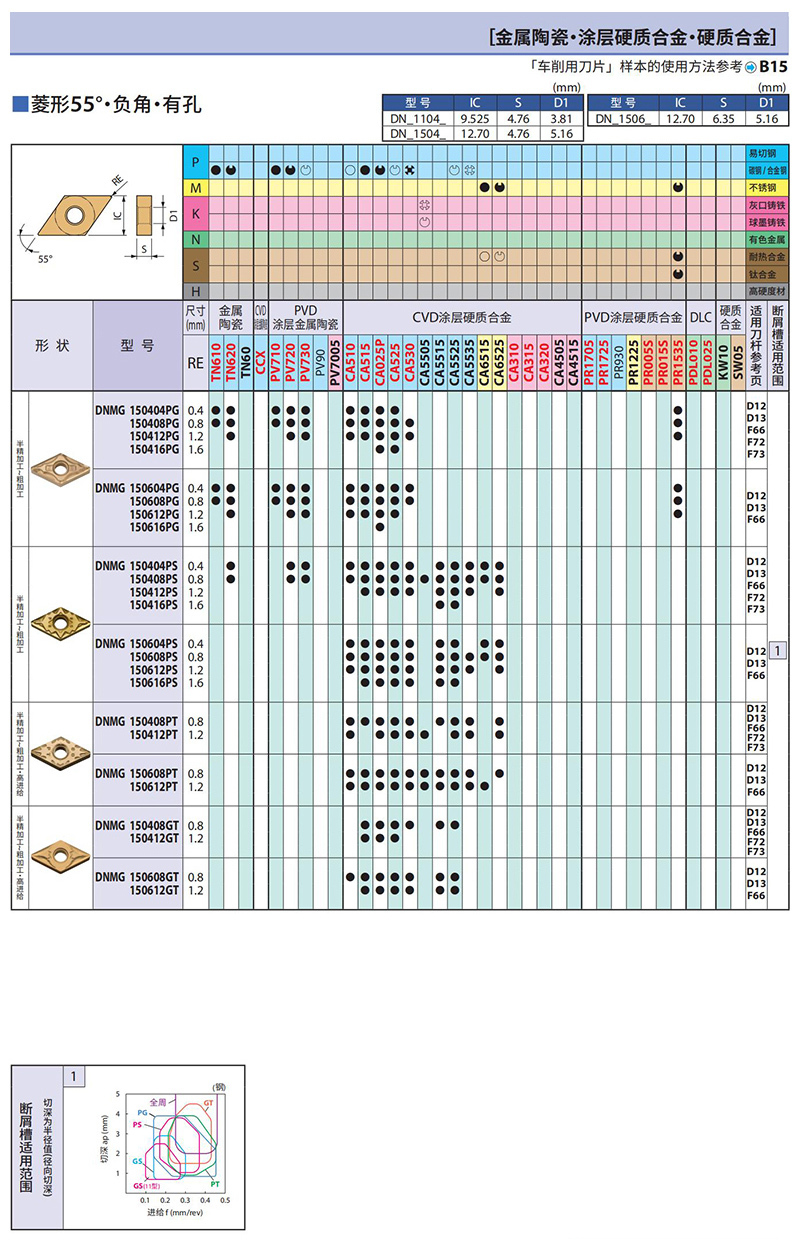Click the 形状 column header

pyautogui.click(x=52, y=344)
